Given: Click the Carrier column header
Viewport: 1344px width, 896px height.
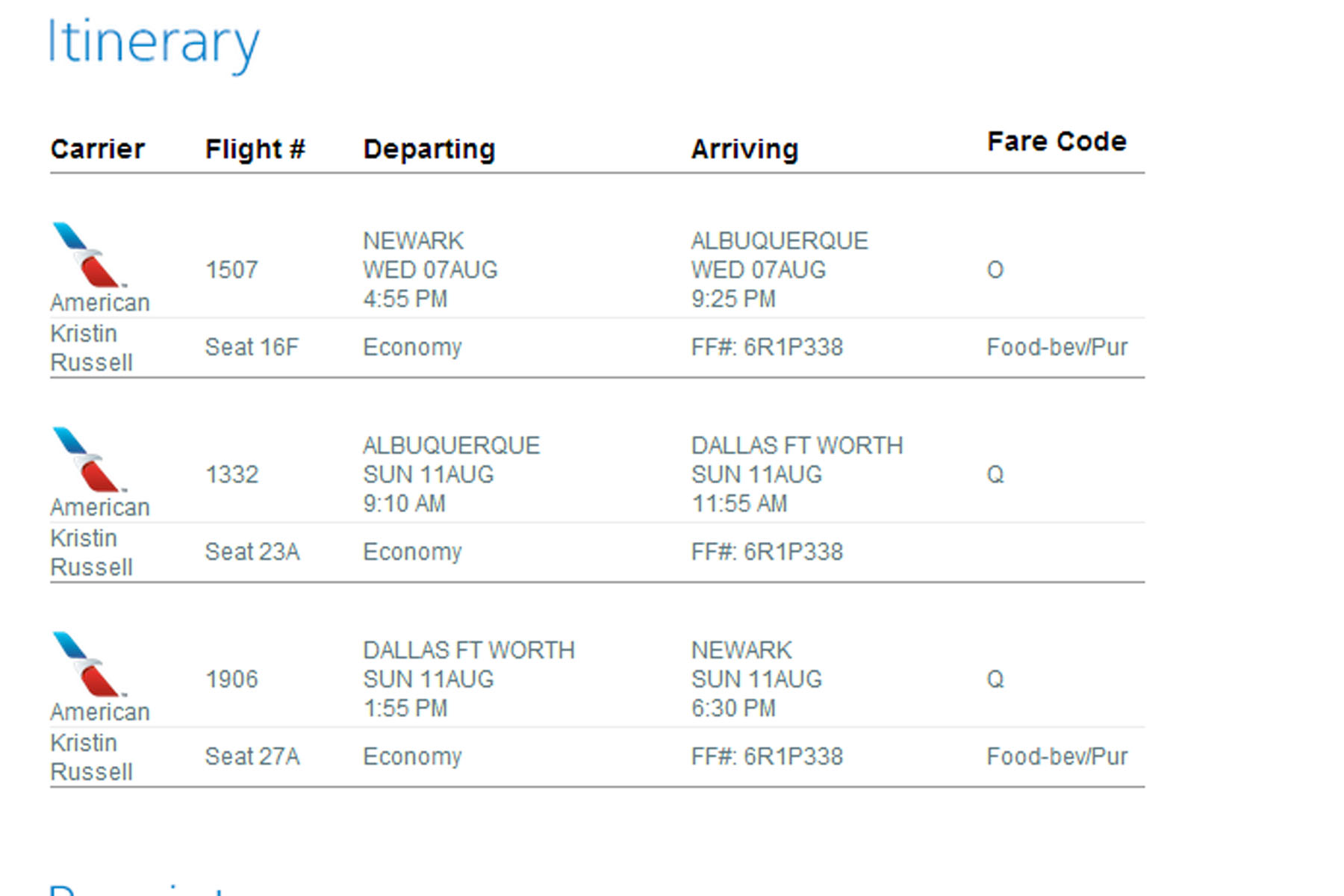Looking at the screenshot, I should [x=98, y=149].
